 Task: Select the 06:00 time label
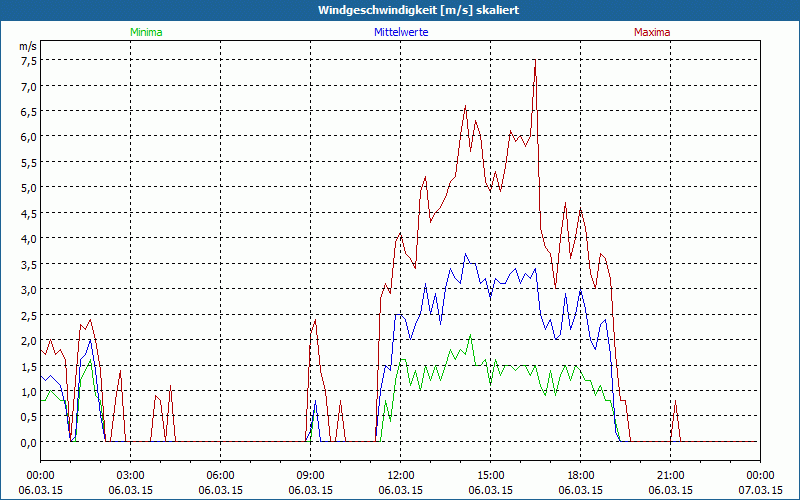[220, 475]
